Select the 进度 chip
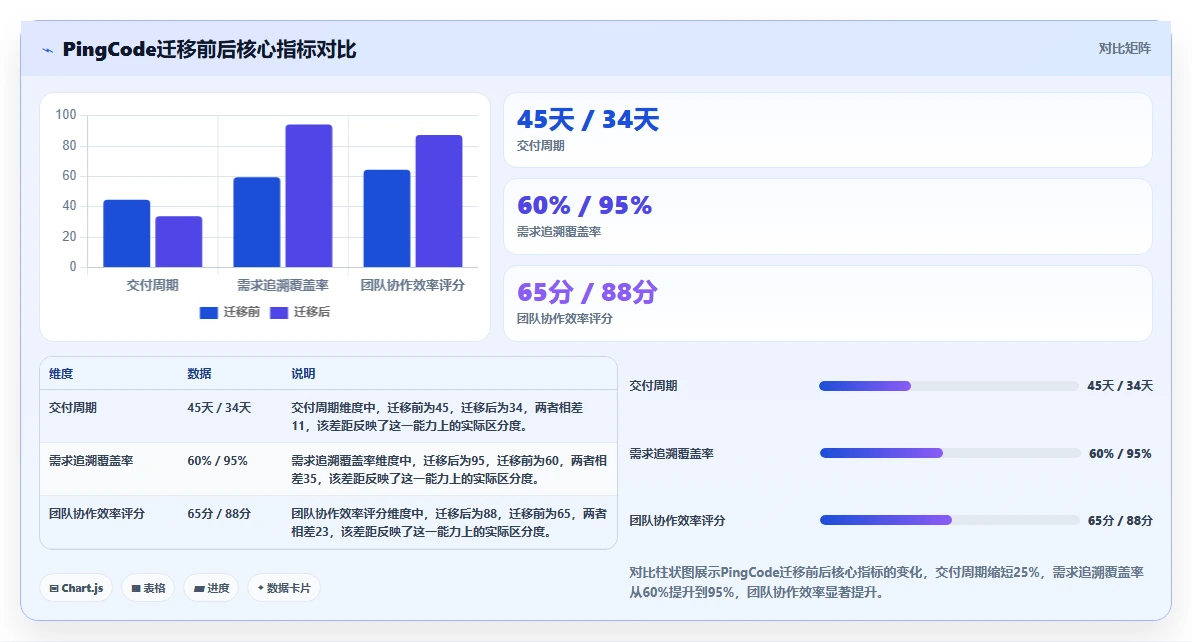 pyautogui.click(x=211, y=588)
